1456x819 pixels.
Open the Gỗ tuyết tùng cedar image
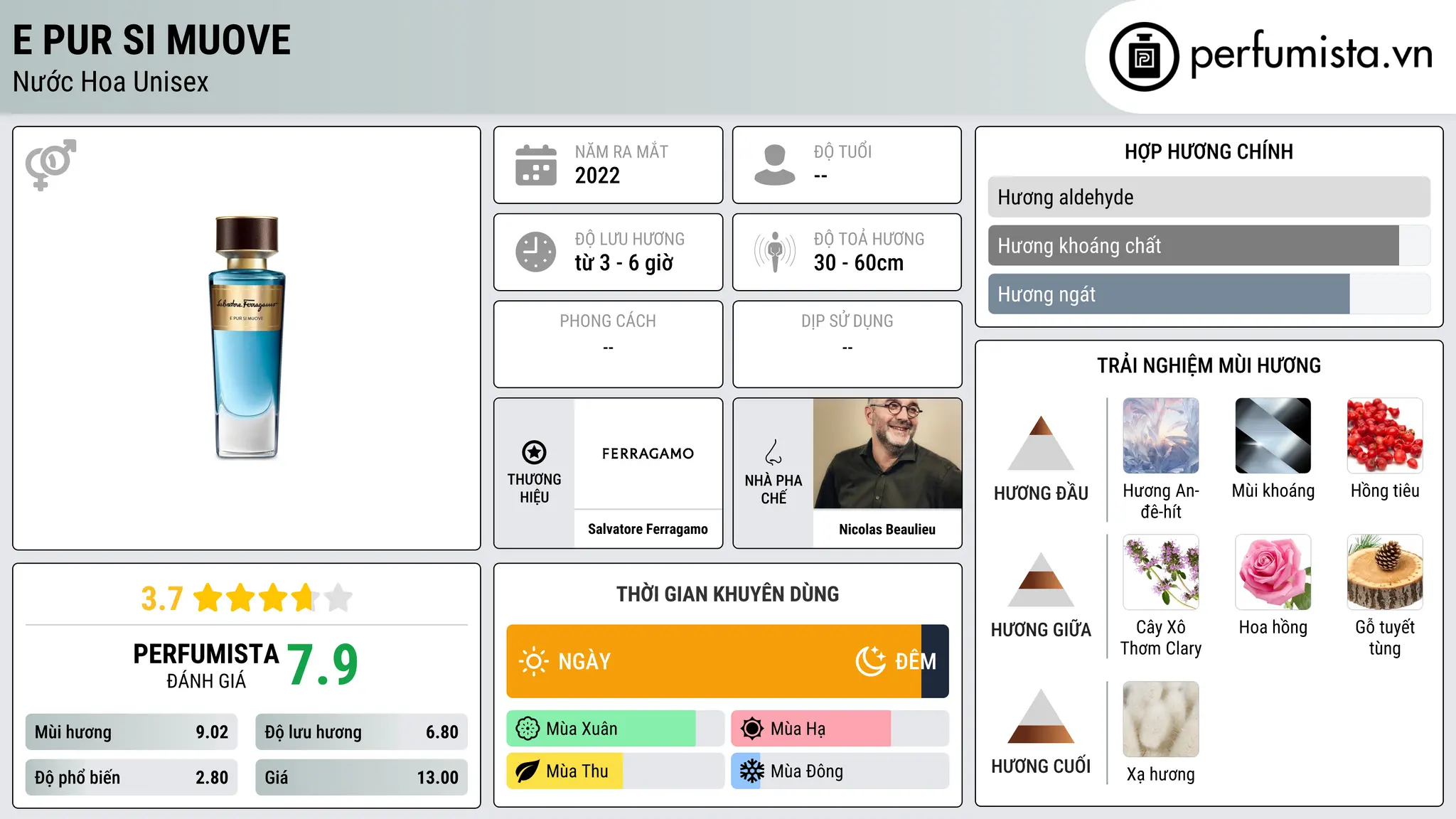point(1385,572)
